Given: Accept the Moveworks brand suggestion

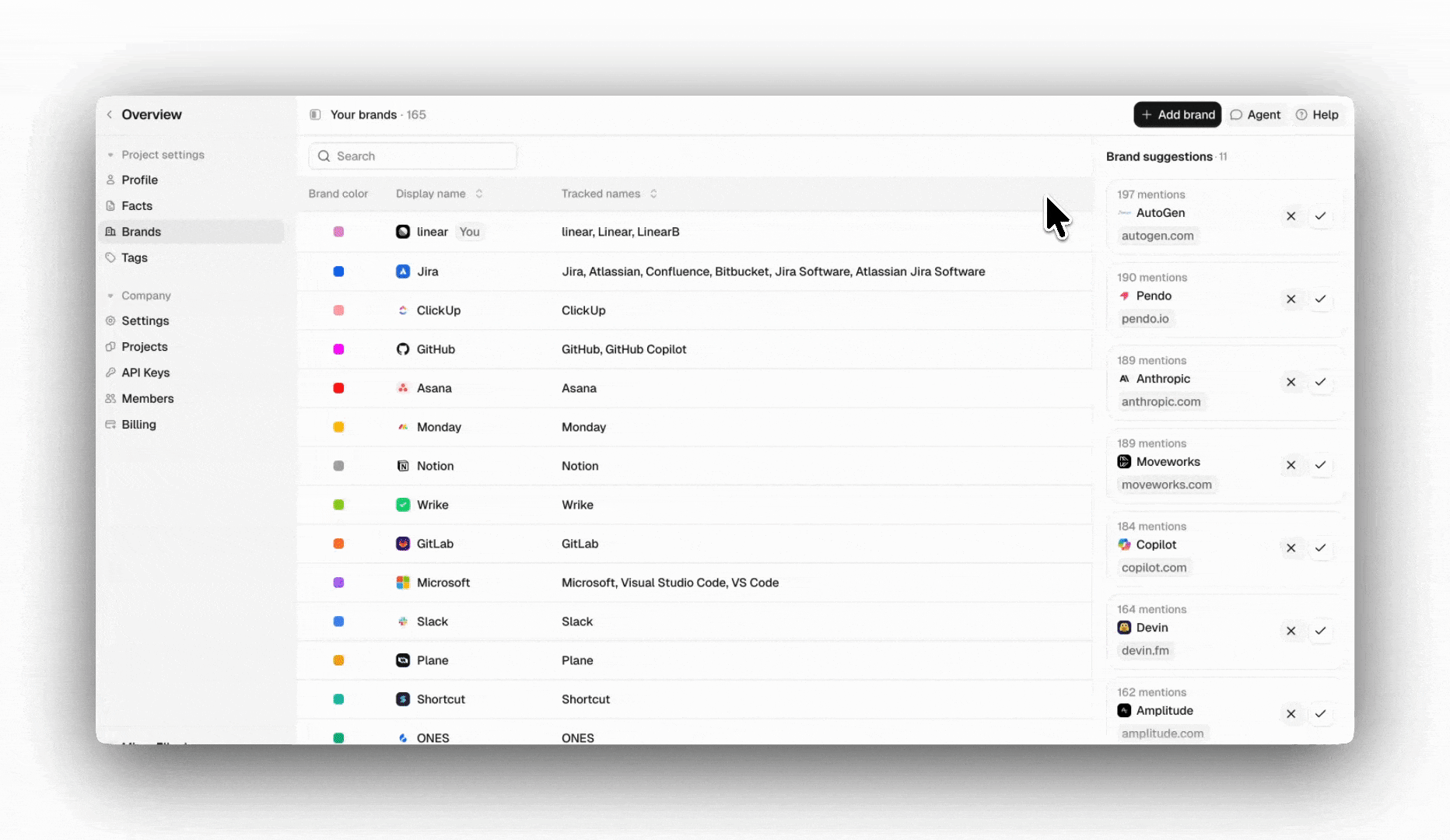Looking at the screenshot, I should [1320, 465].
